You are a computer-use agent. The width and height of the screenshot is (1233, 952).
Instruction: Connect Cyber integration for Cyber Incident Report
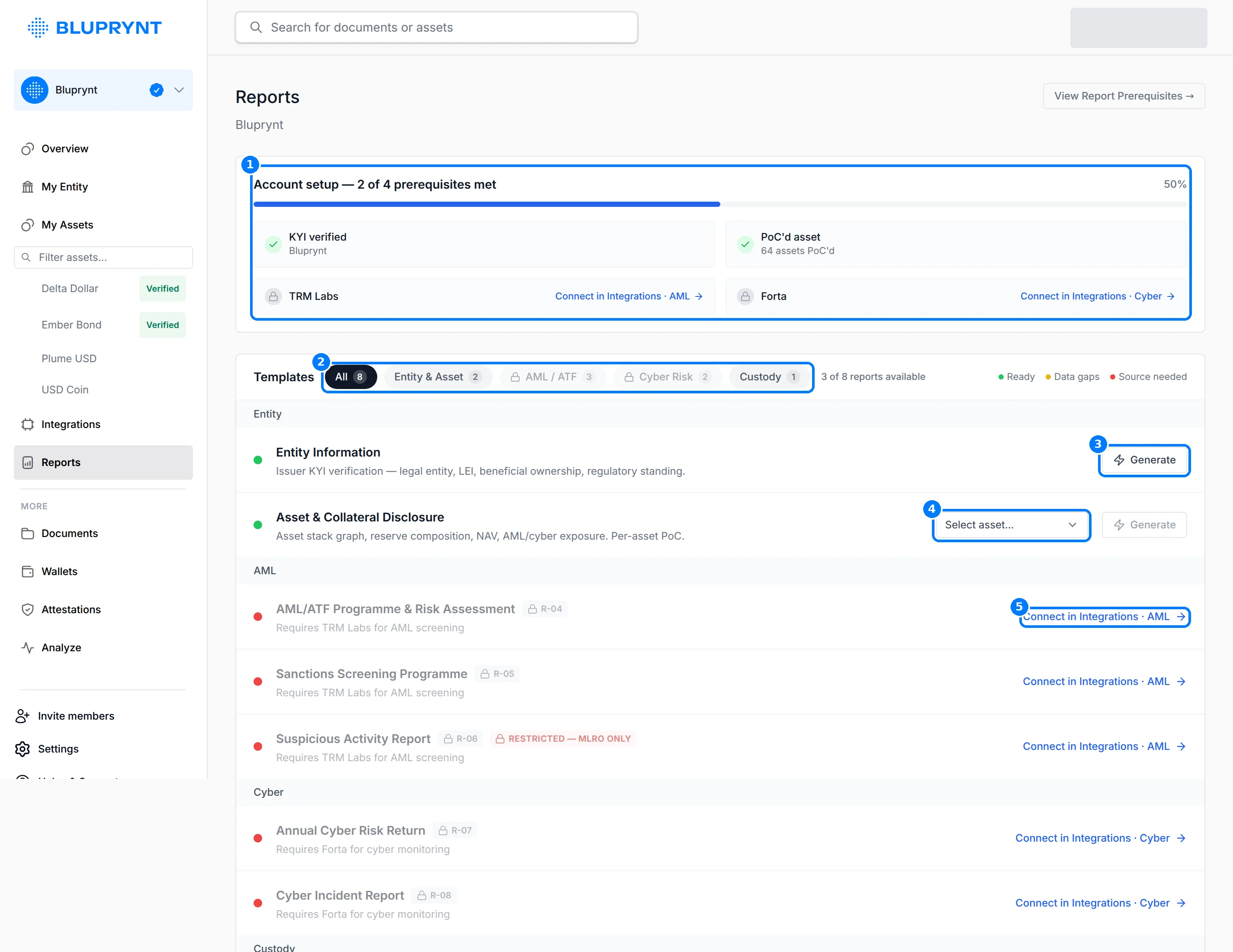pyautogui.click(x=1100, y=904)
